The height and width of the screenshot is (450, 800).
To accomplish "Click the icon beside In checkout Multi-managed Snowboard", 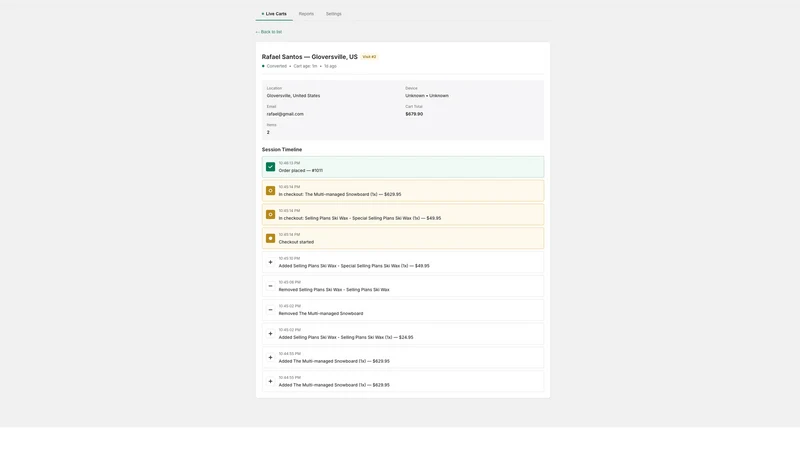I will [x=270, y=191].
